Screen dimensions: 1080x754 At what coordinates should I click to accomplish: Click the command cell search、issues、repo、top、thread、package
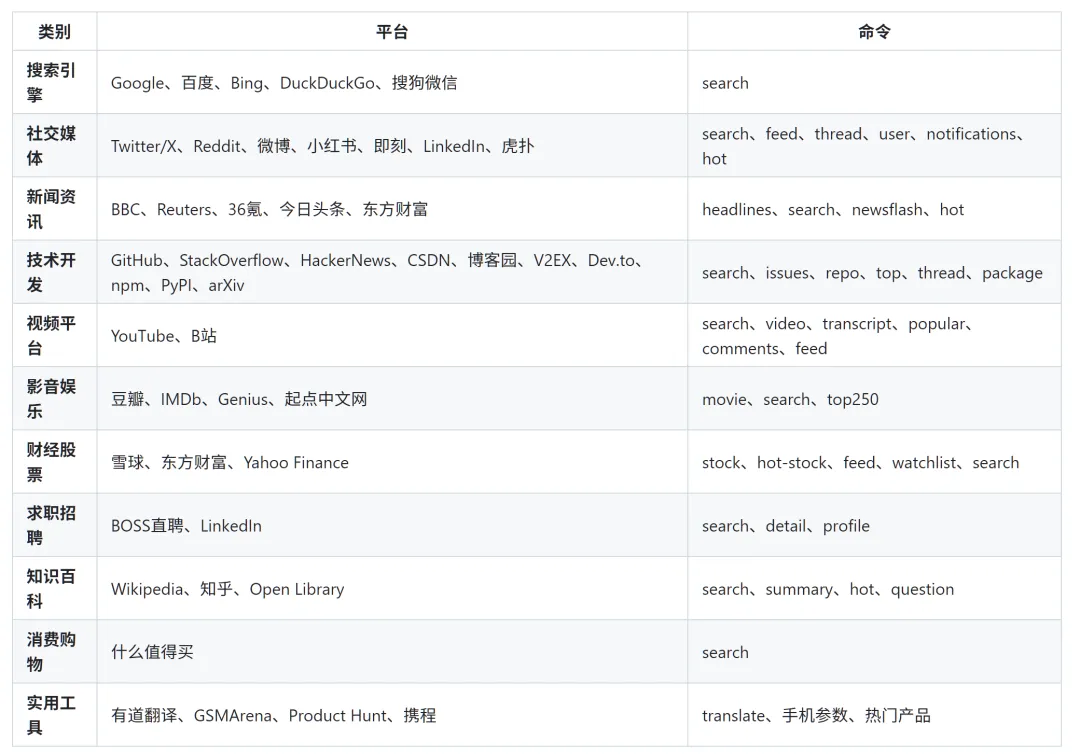click(x=874, y=273)
